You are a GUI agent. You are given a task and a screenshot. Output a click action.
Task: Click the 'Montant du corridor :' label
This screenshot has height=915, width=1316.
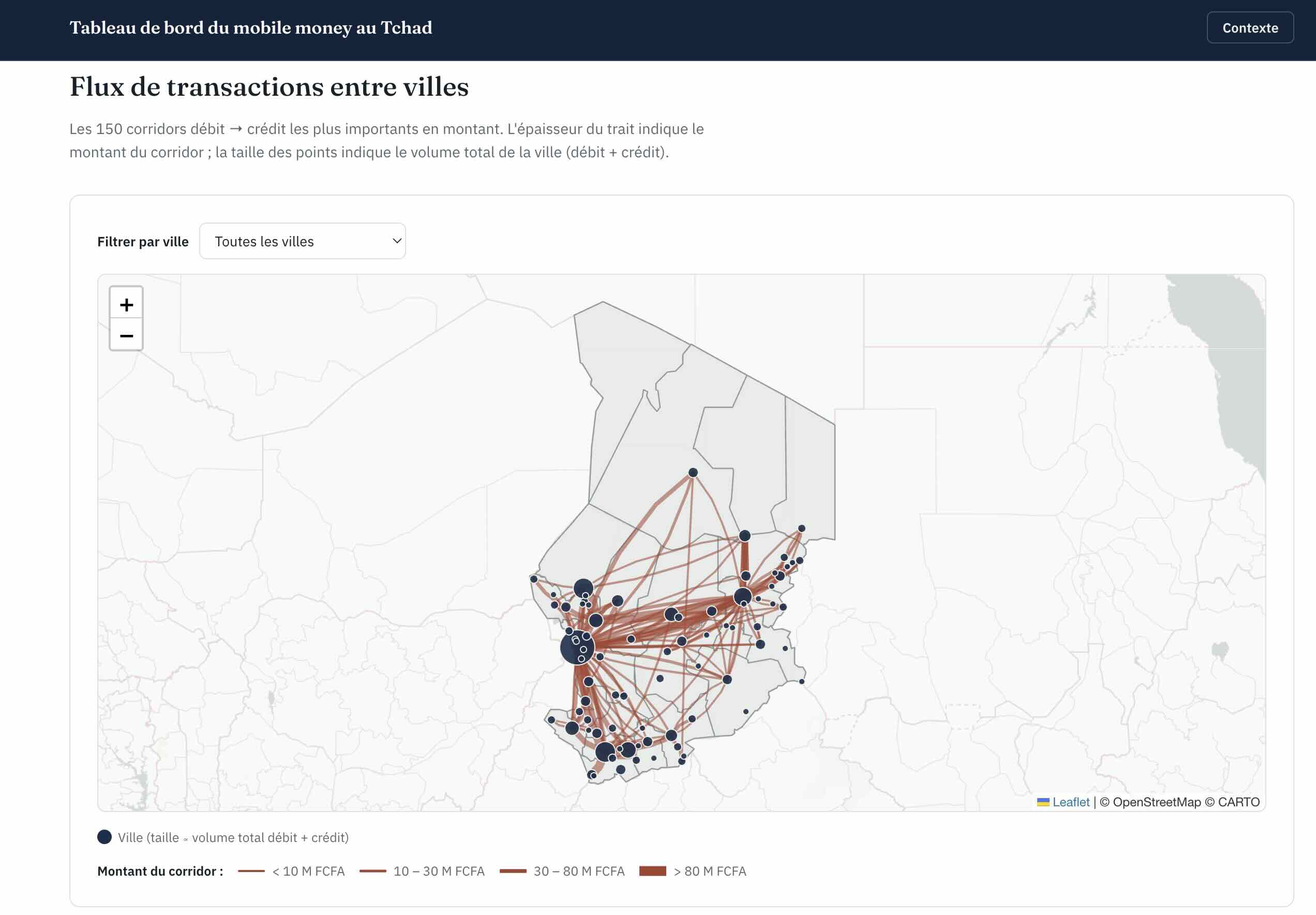[x=160, y=872]
